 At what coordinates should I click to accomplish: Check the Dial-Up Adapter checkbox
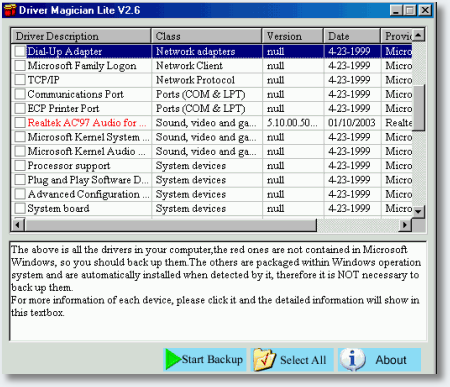point(20,51)
